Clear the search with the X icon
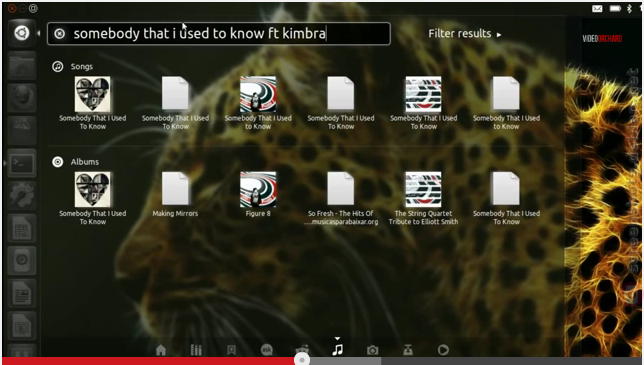Image resolution: width=644 pixels, height=365 pixels. 60,34
